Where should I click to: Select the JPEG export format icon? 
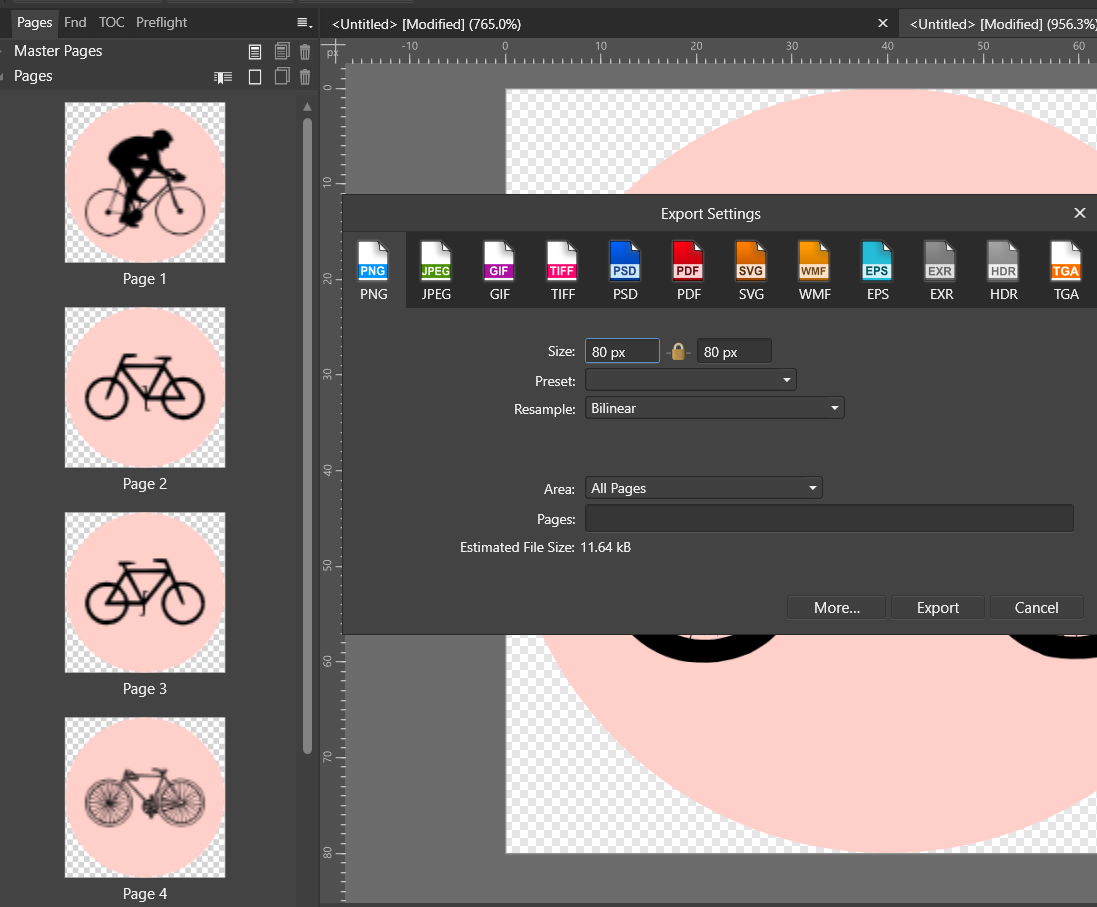click(x=435, y=271)
